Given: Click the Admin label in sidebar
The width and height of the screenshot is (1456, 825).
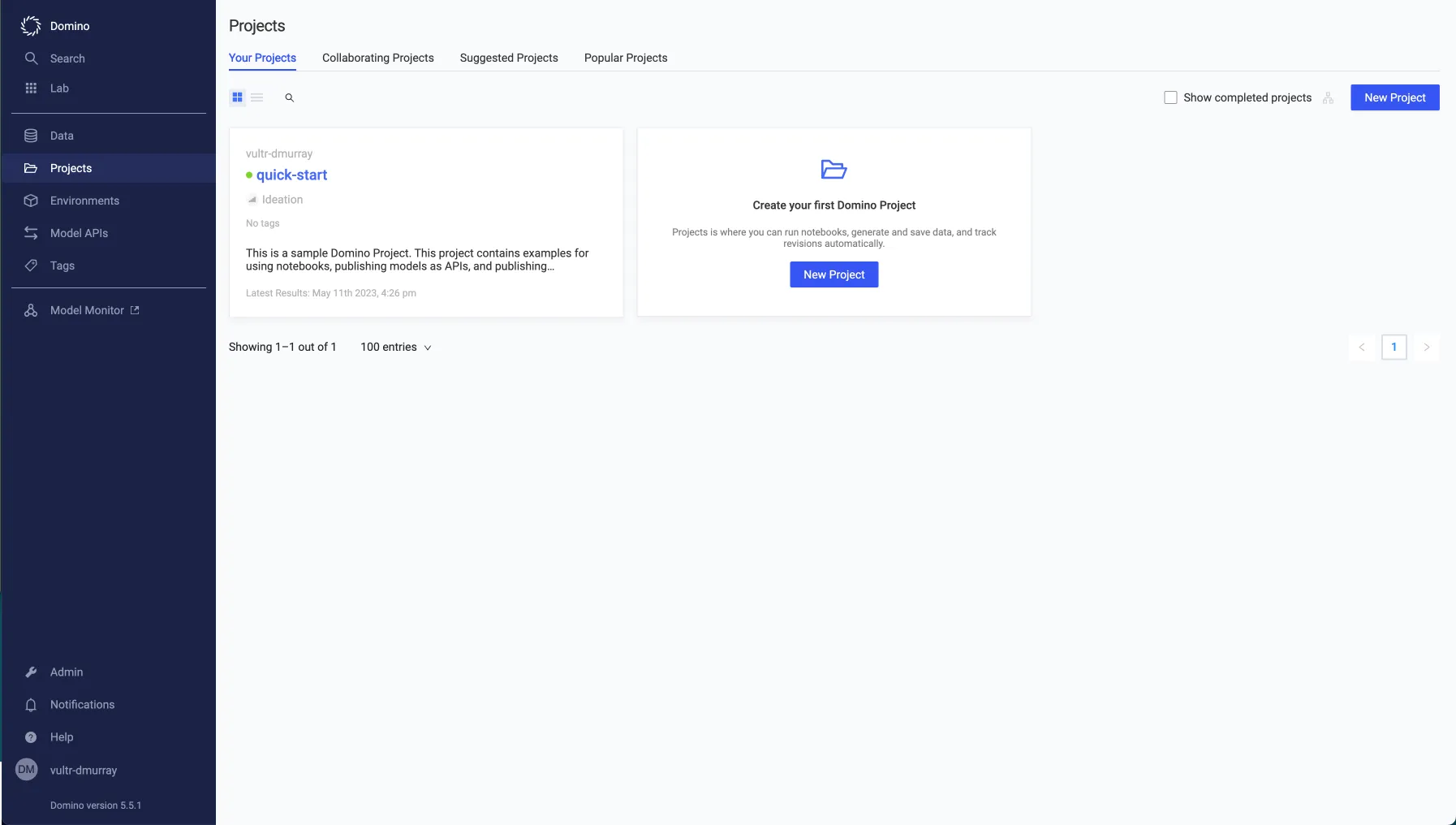Looking at the screenshot, I should [67, 672].
